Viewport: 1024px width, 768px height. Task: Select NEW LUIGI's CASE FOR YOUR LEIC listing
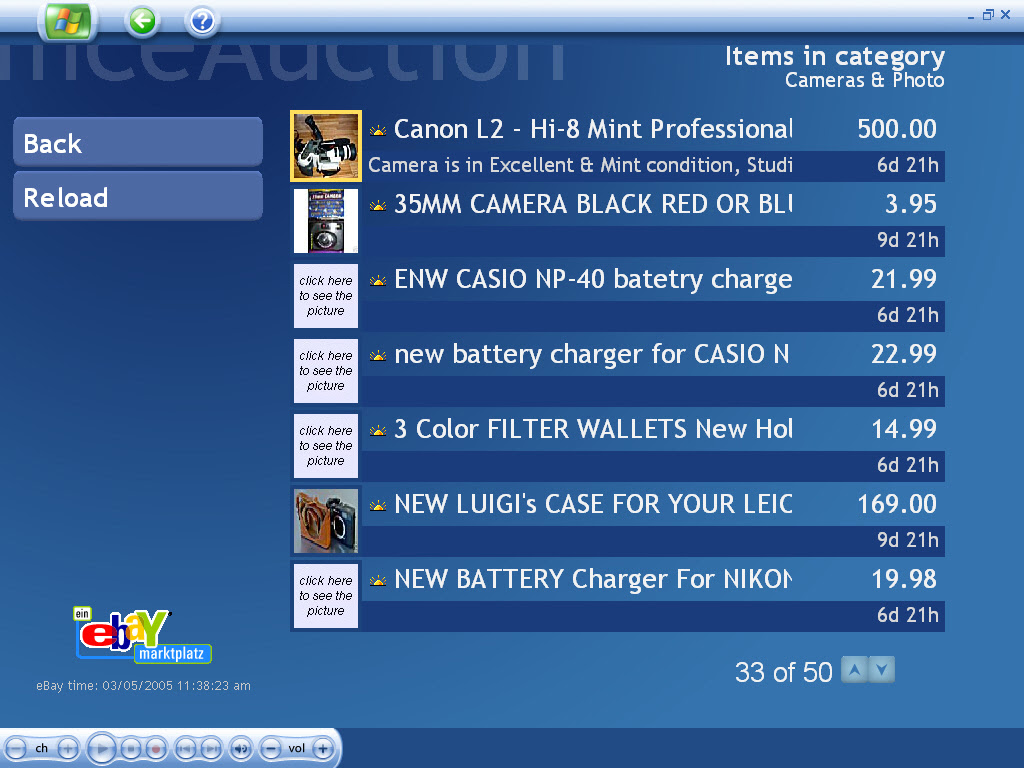click(x=593, y=504)
